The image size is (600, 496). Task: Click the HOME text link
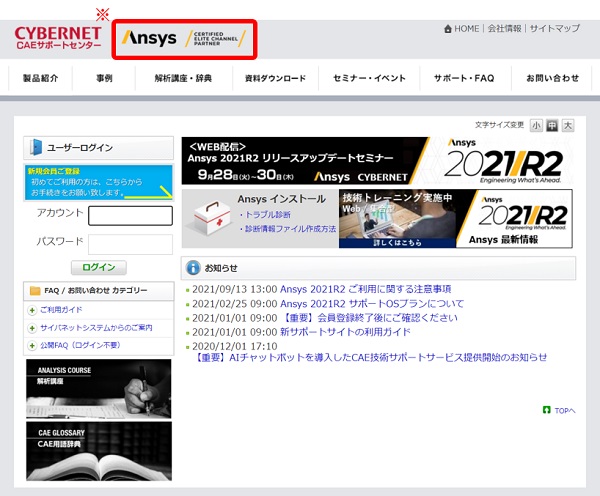pos(466,29)
